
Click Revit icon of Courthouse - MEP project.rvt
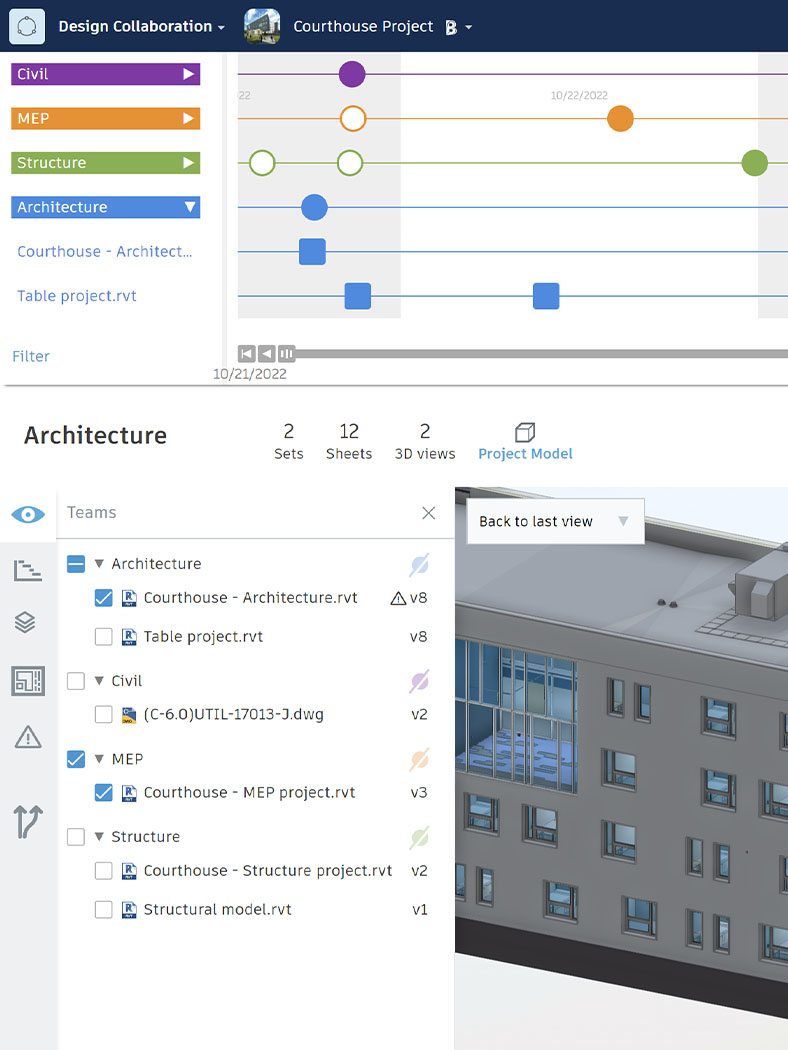tap(129, 793)
